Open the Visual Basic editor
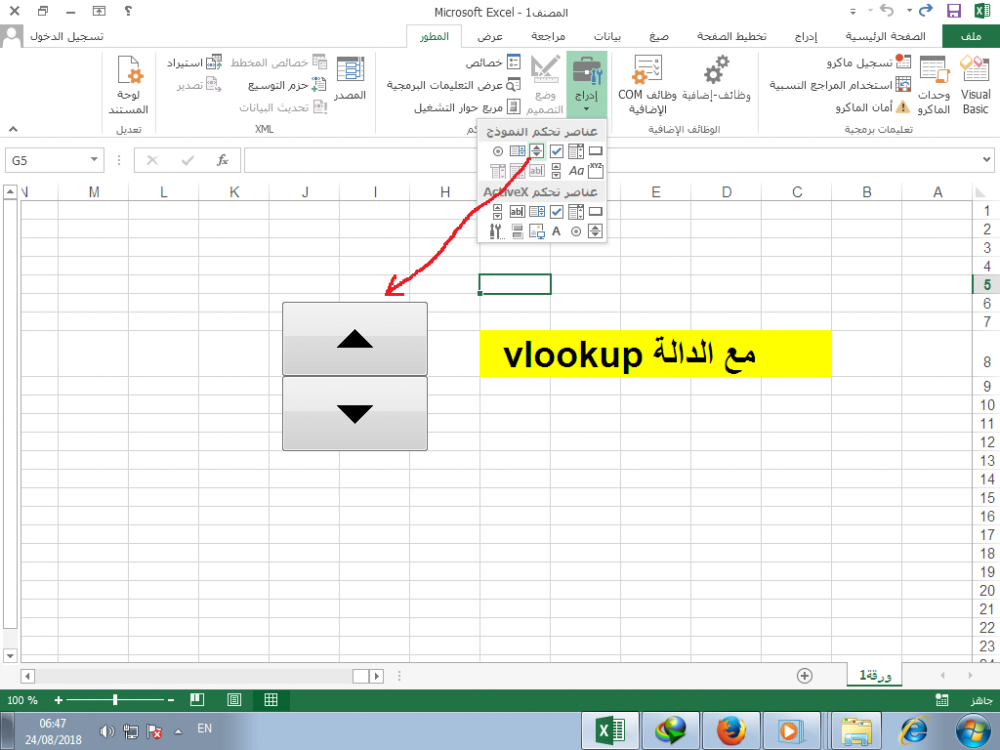The image size is (1000, 750). click(975, 82)
